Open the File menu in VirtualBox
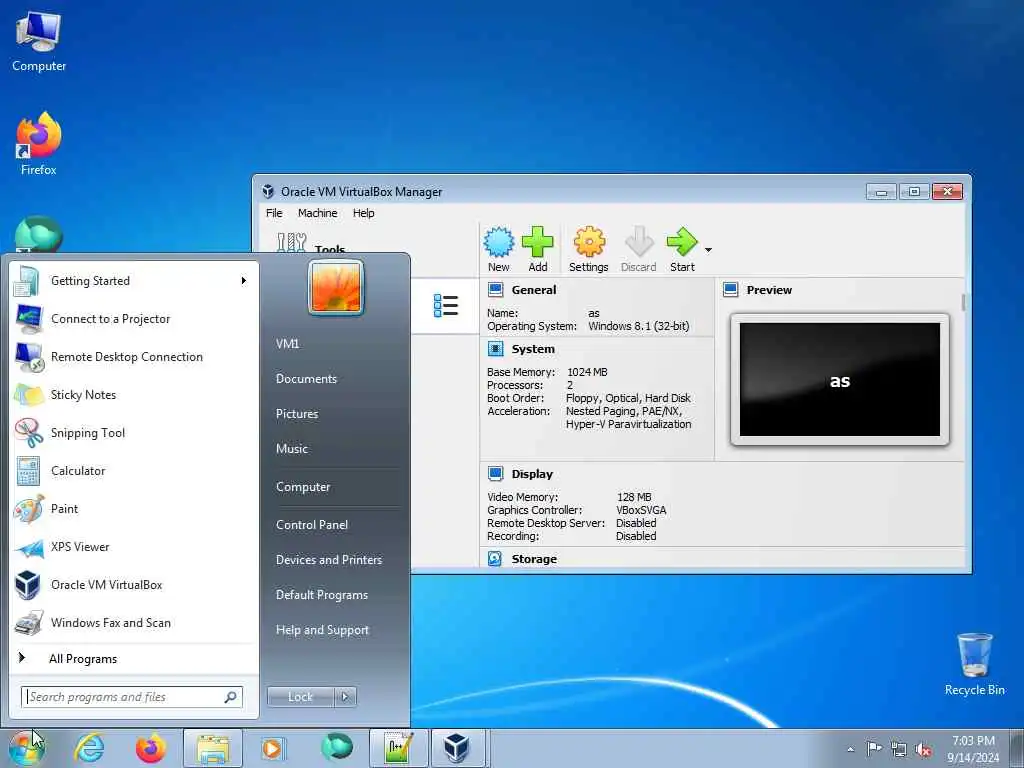 click(274, 213)
